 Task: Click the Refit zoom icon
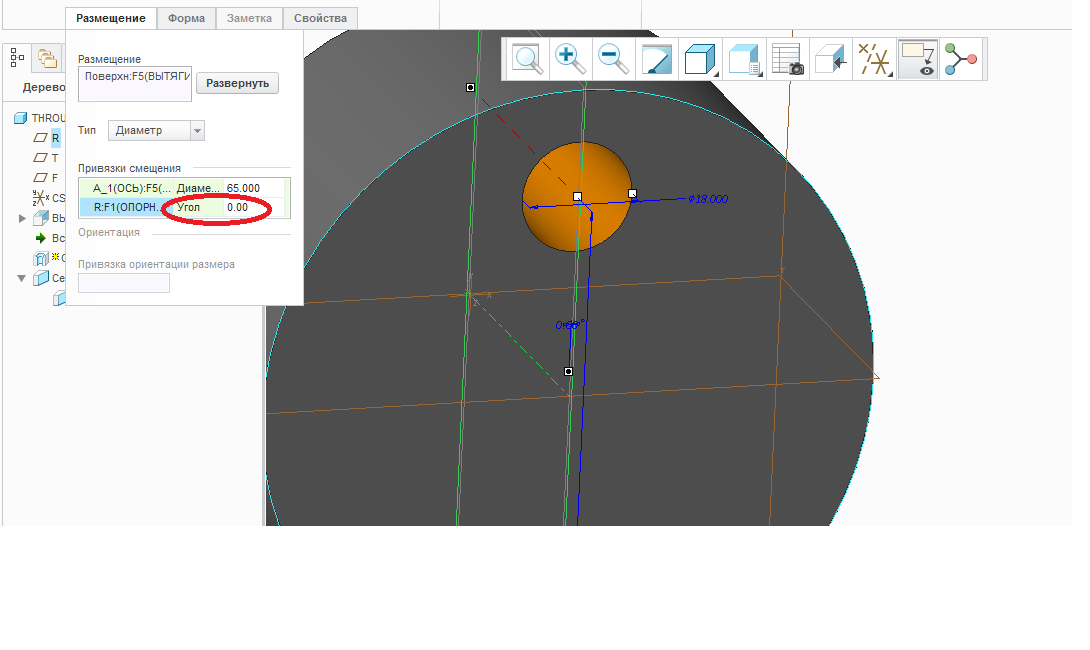[x=527, y=59]
